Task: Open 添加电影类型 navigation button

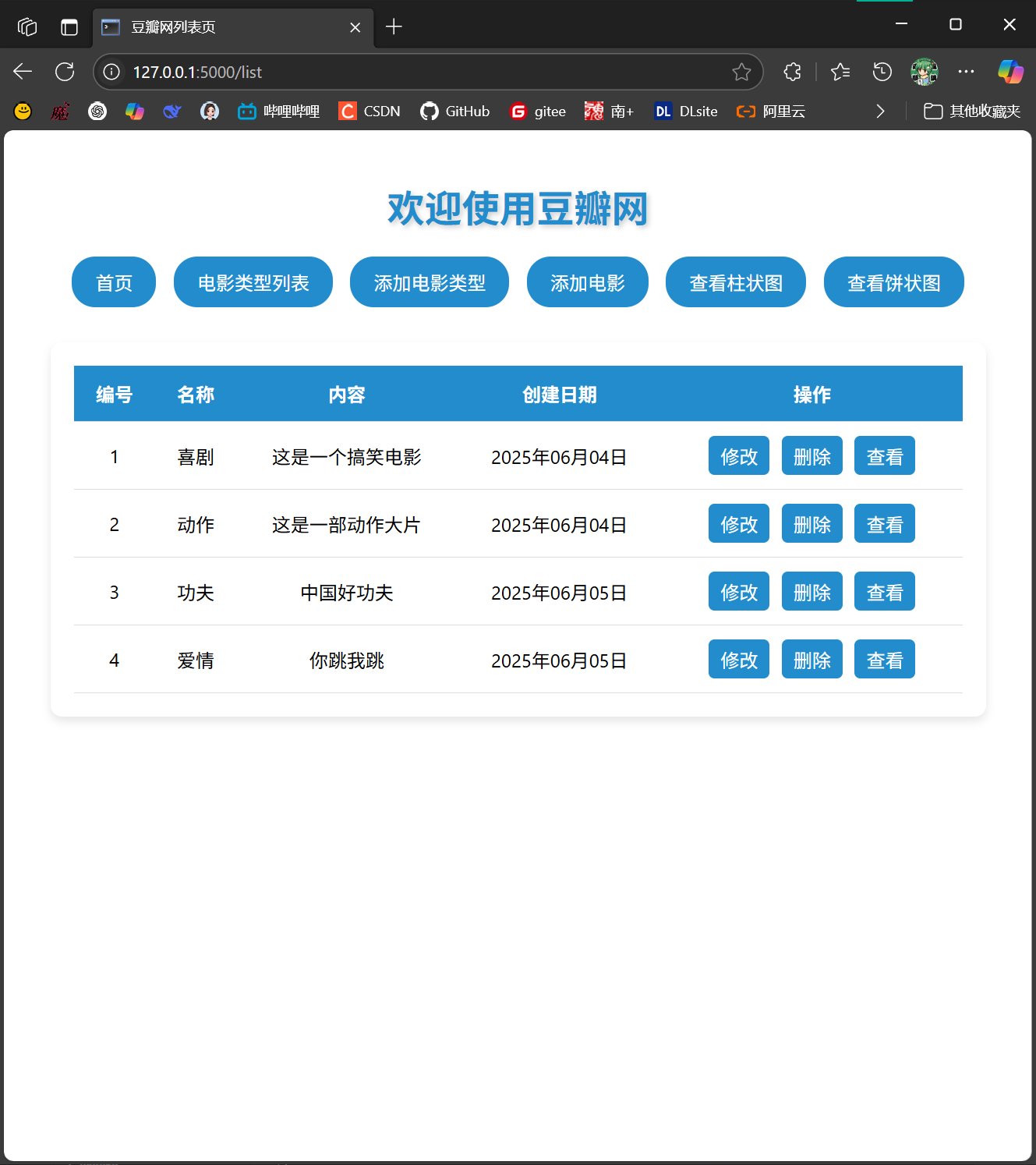Action: pyautogui.click(x=430, y=282)
